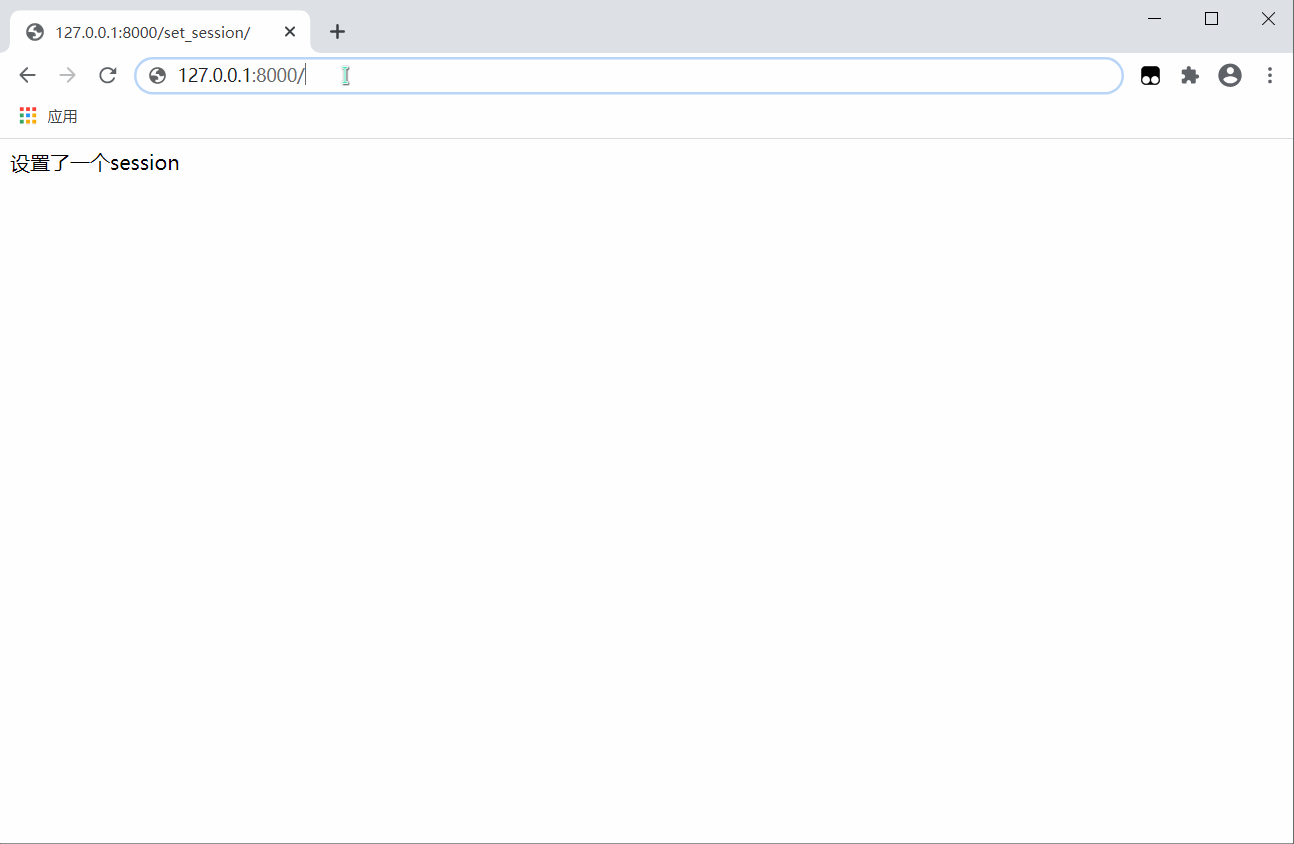Reload the current page
Screen dimensions: 1294x844
[x=108, y=75]
